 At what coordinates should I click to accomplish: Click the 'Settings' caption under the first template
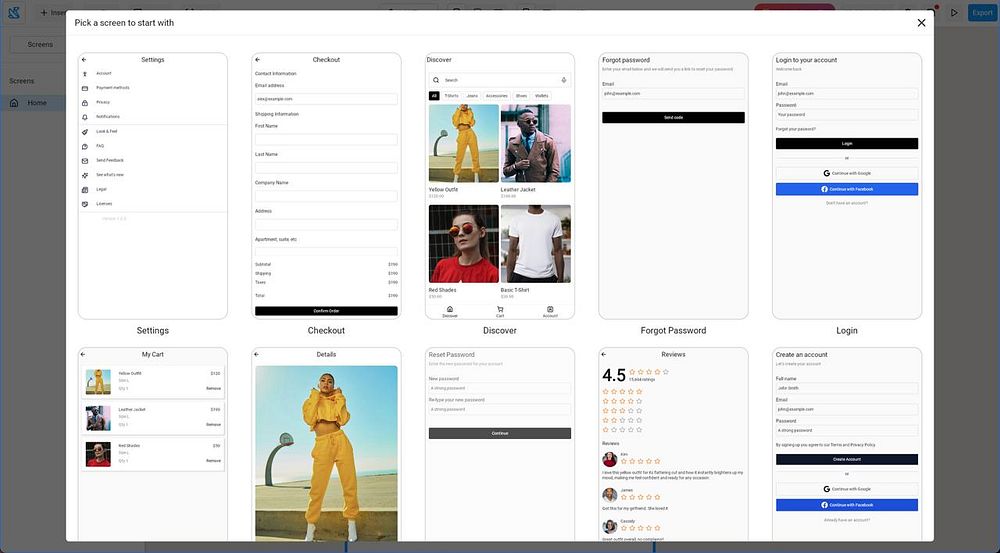[152, 330]
